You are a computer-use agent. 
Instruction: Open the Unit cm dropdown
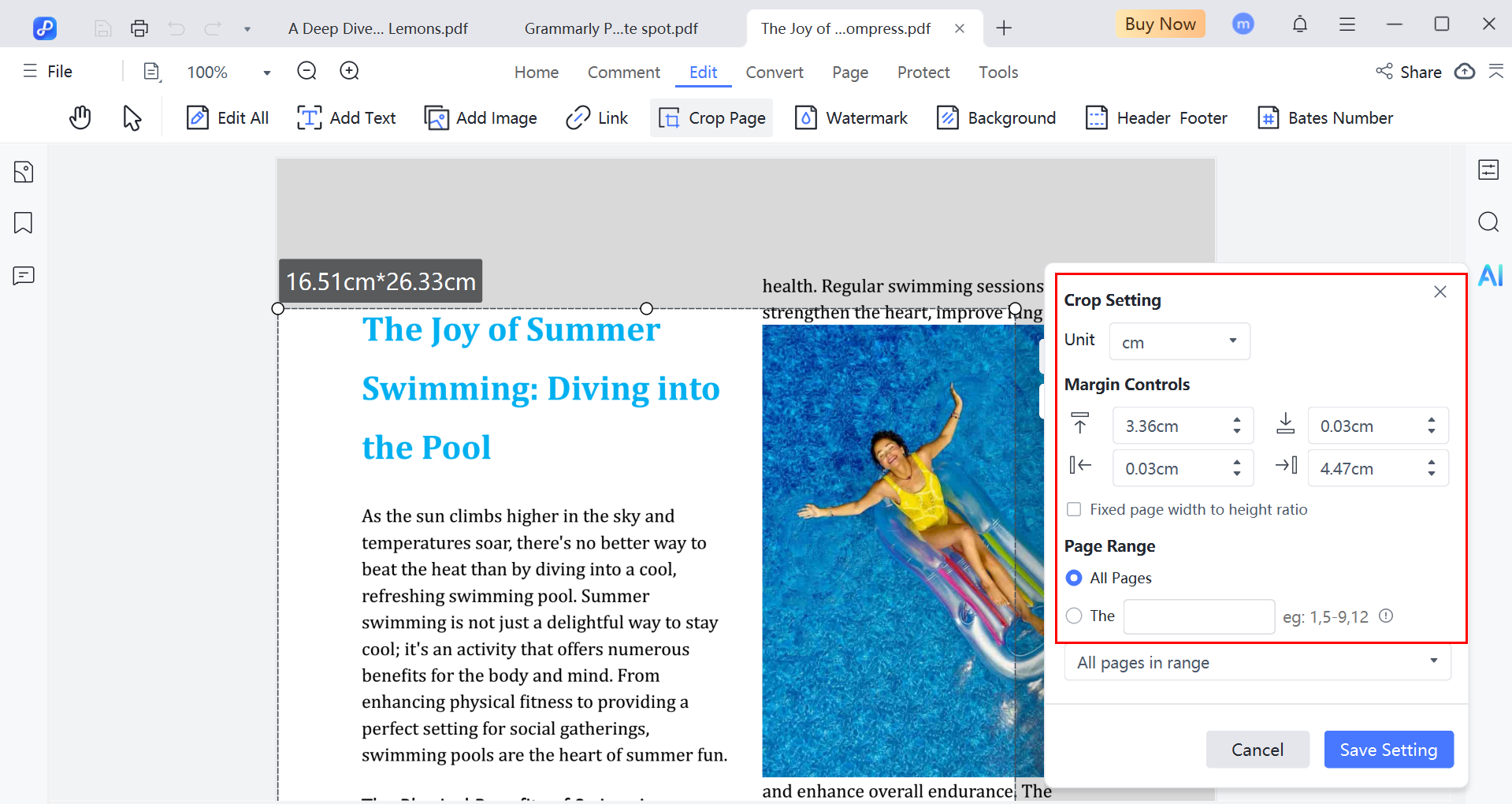tap(1180, 341)
